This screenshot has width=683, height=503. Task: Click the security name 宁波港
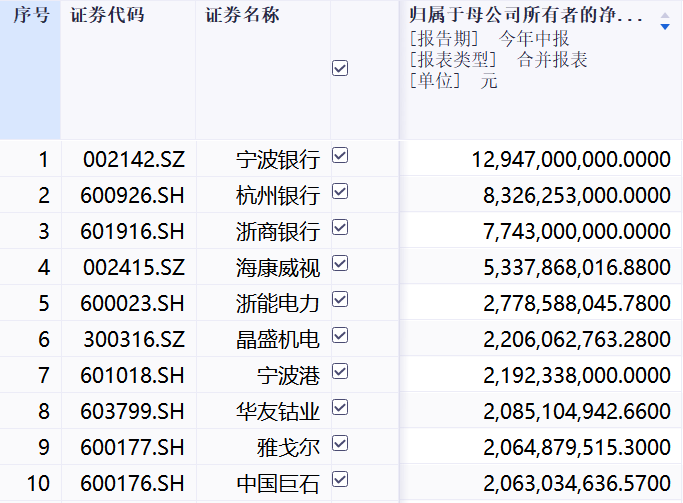click(288, 376)
